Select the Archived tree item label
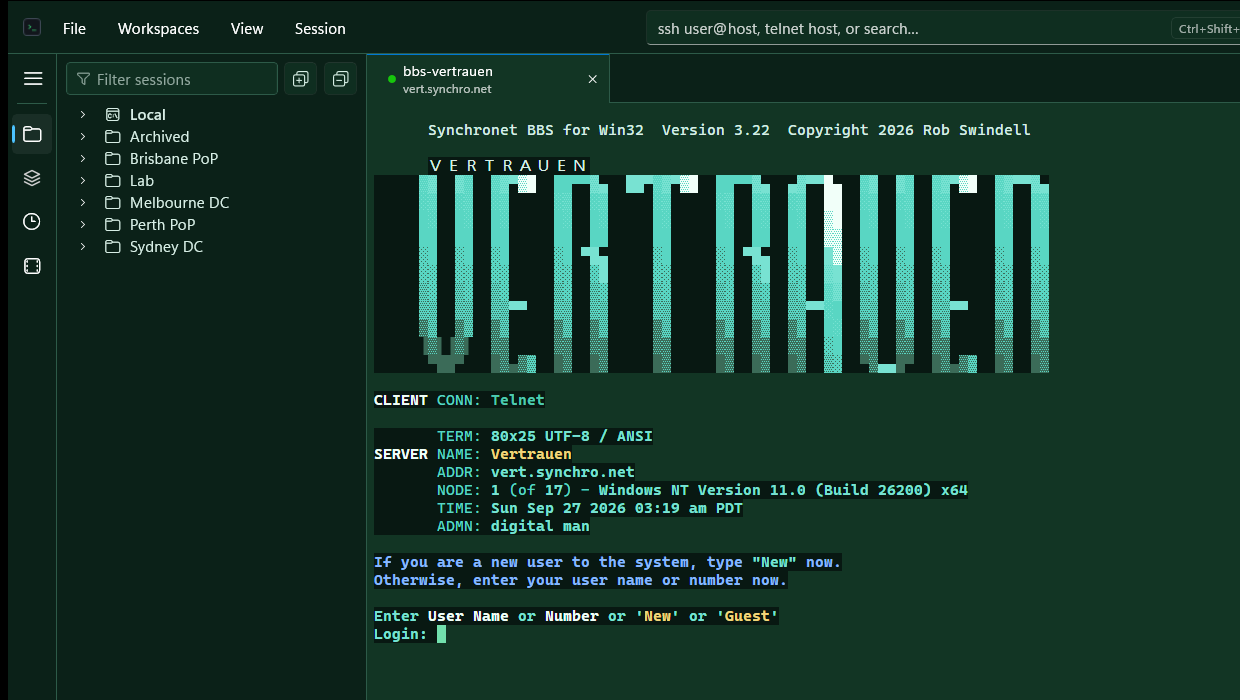 coord(159,137)
